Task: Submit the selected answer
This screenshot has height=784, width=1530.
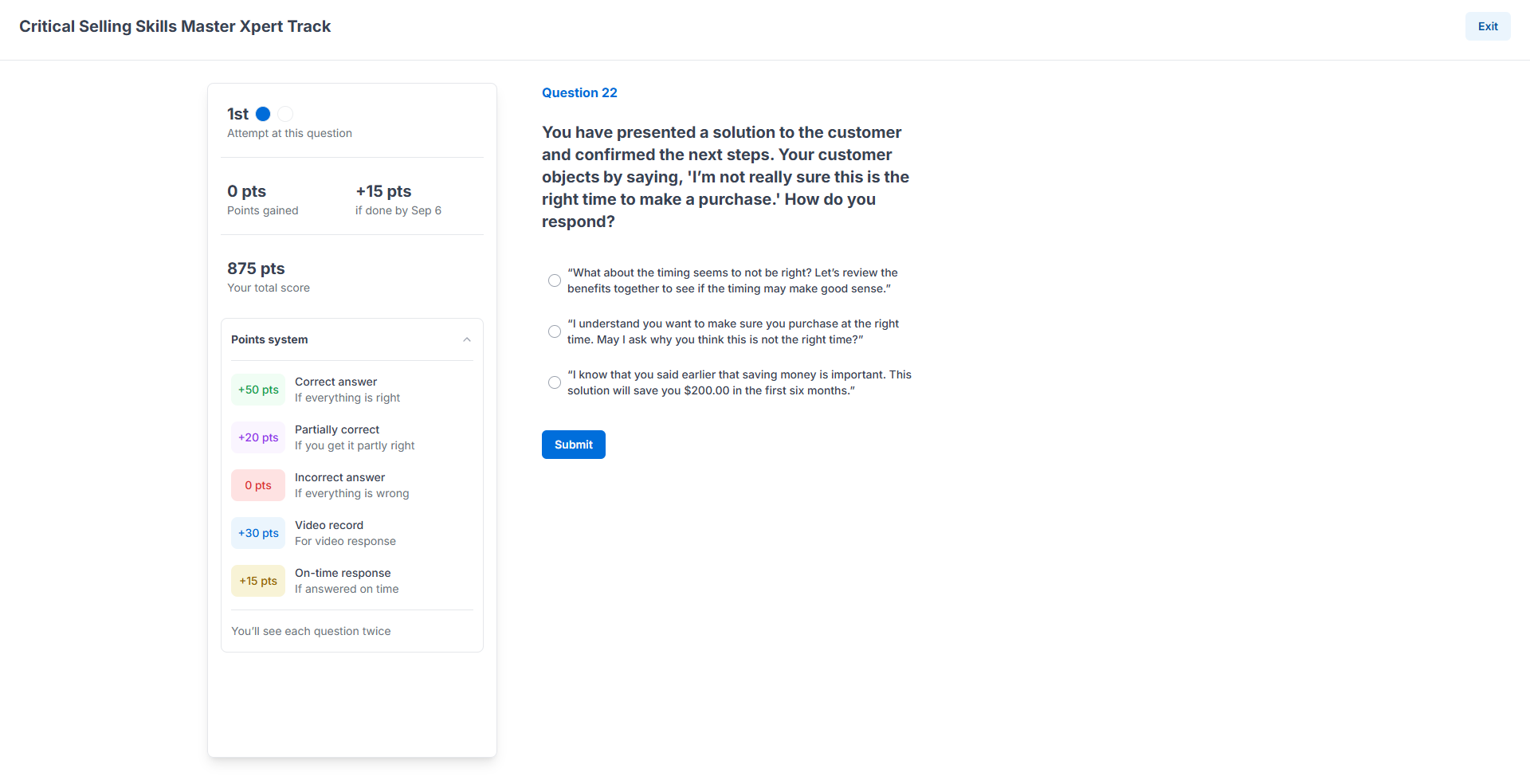Action: pyautogui.click(x=573, y=445)
